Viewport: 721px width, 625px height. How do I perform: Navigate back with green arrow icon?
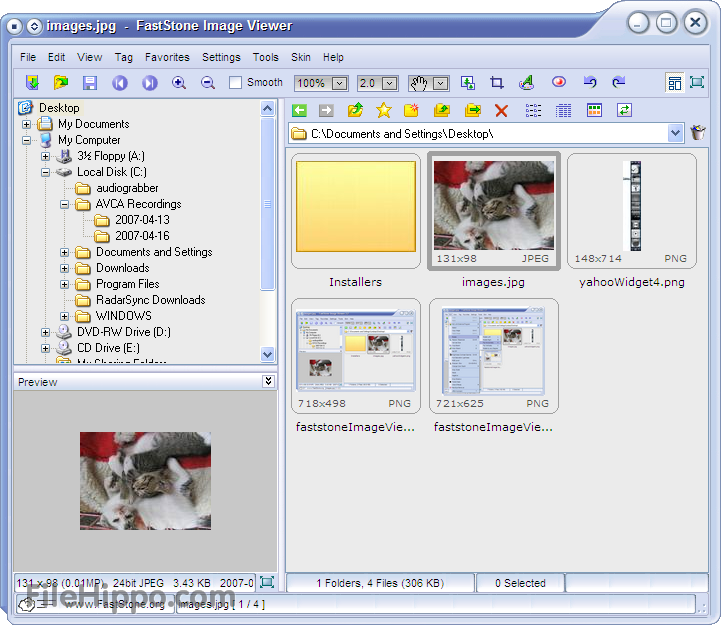click(x=299, y=110)
